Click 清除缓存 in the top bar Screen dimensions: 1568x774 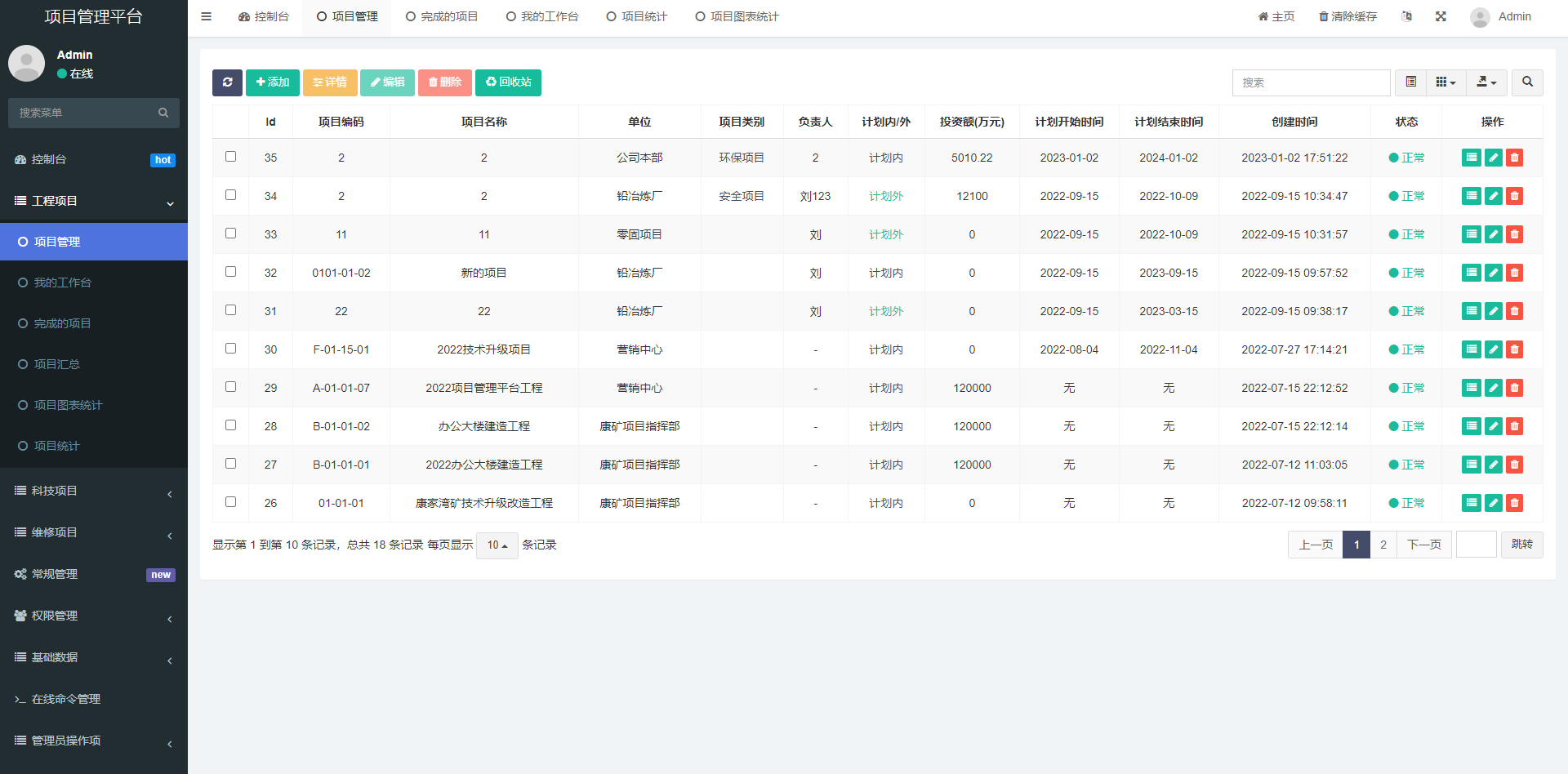pyautogui.click(x=1347, y=16)
